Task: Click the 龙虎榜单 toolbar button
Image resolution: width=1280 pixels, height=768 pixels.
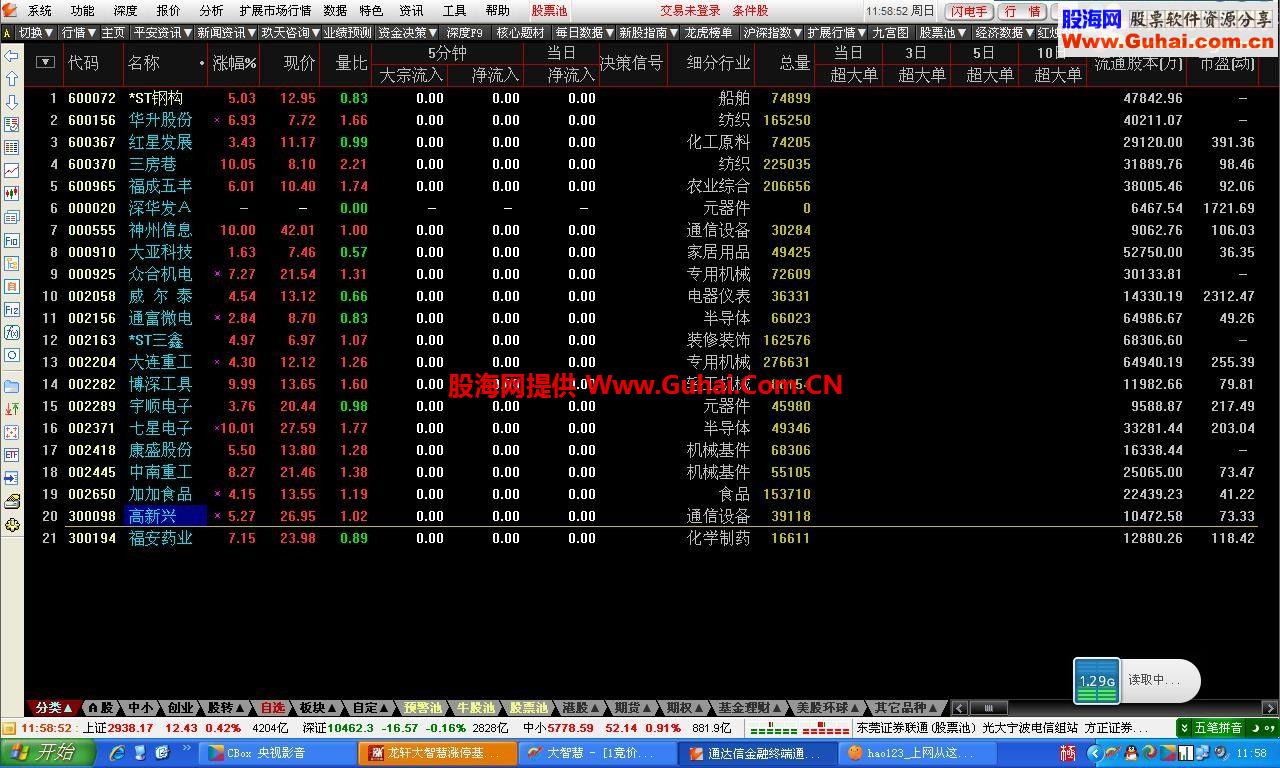Action: pyautogui.click(x=709, y=32)
